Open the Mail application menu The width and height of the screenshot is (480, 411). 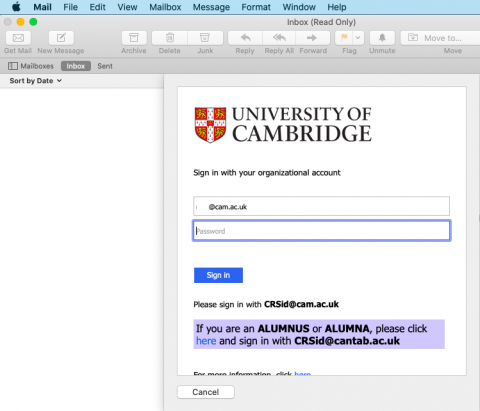click(42, 7)
